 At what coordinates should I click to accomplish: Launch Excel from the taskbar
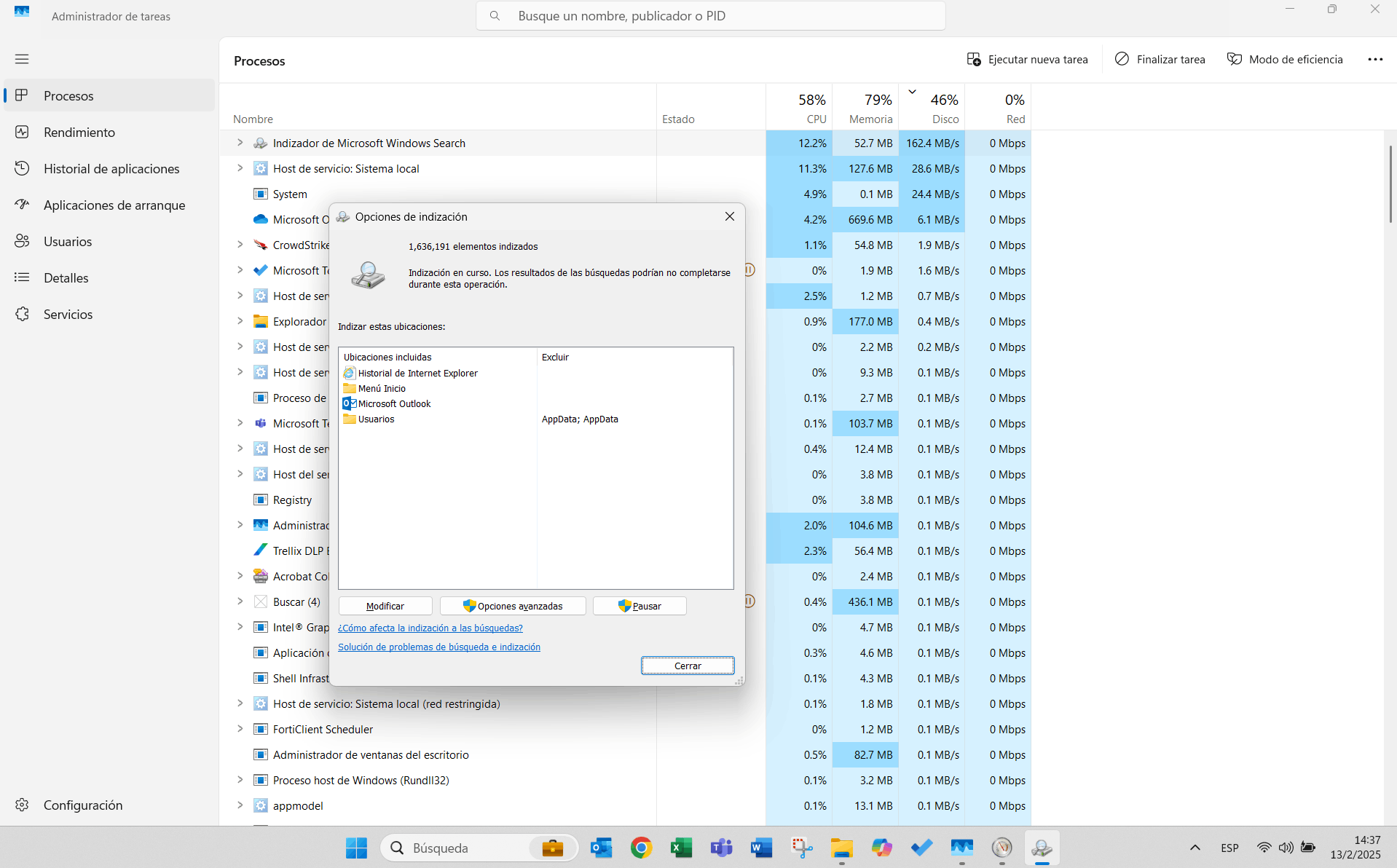(681, 848)
